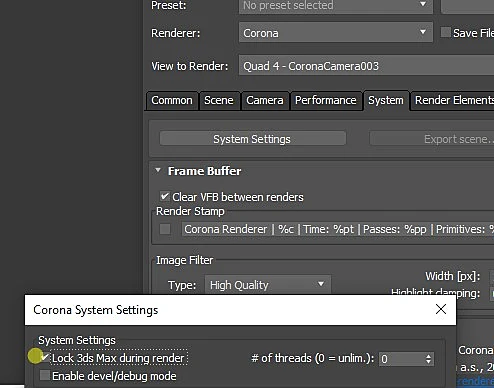Enable the Render Stamp checkbox
This screenshot has height=388, width=494.
[x=165, y=229]
